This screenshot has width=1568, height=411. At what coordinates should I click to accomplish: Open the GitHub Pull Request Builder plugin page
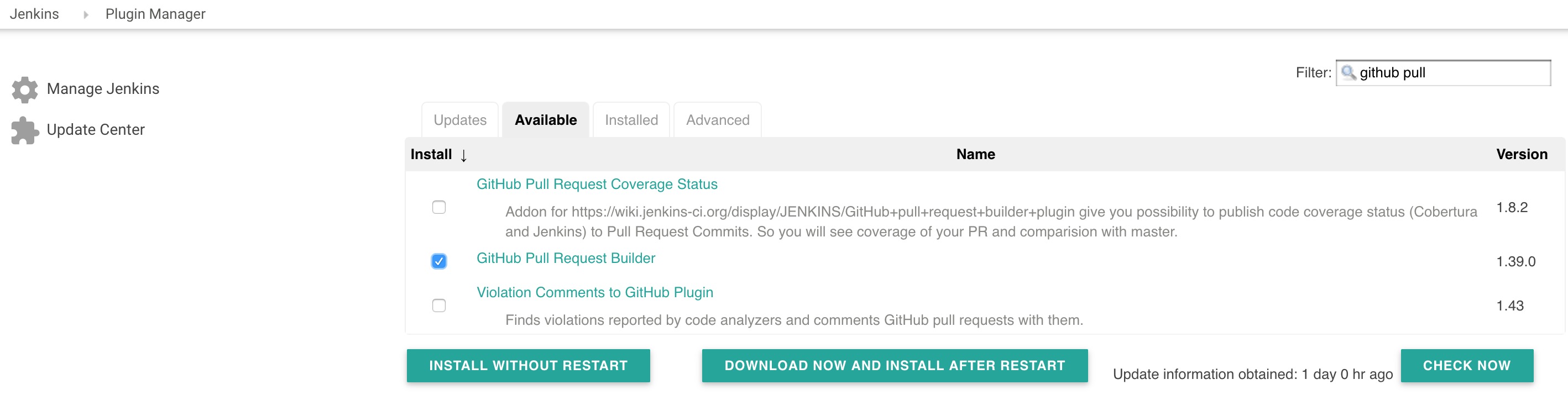[x=566, y=258]
